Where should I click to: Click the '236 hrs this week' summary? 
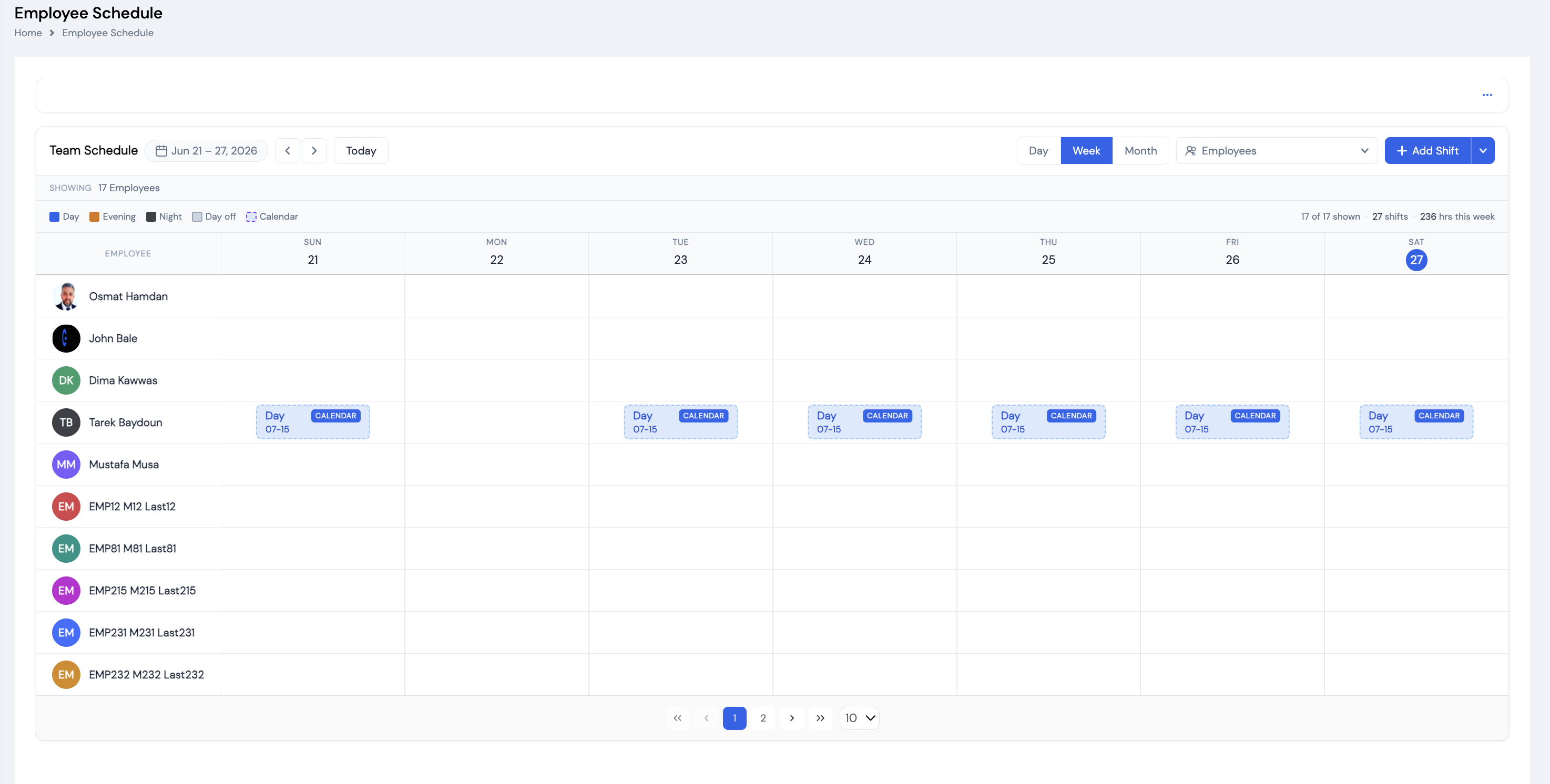point(1457,216)
